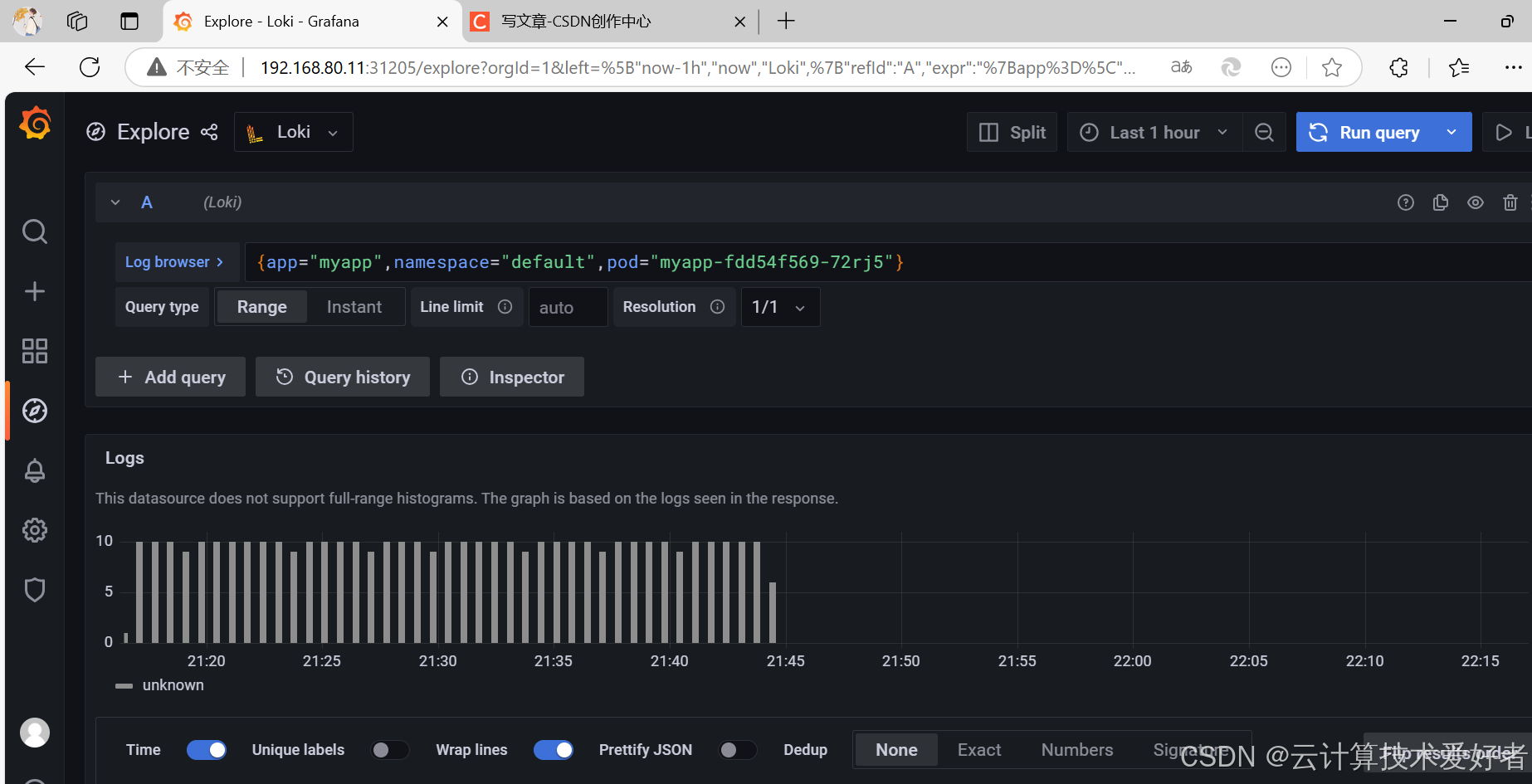Show info for Resolution
The height and width of the screenshot is (784, 1532).
click(x=718, y=307)
